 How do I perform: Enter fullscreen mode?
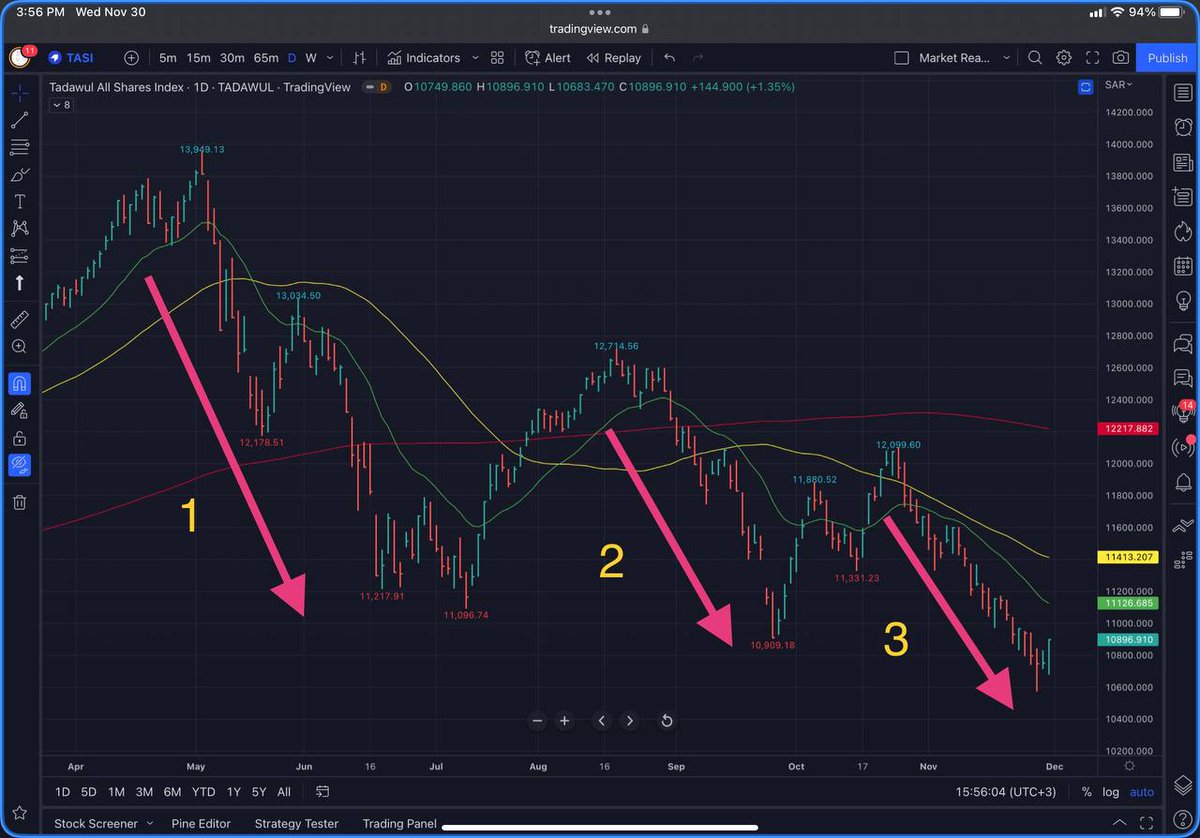(1093, 58)
